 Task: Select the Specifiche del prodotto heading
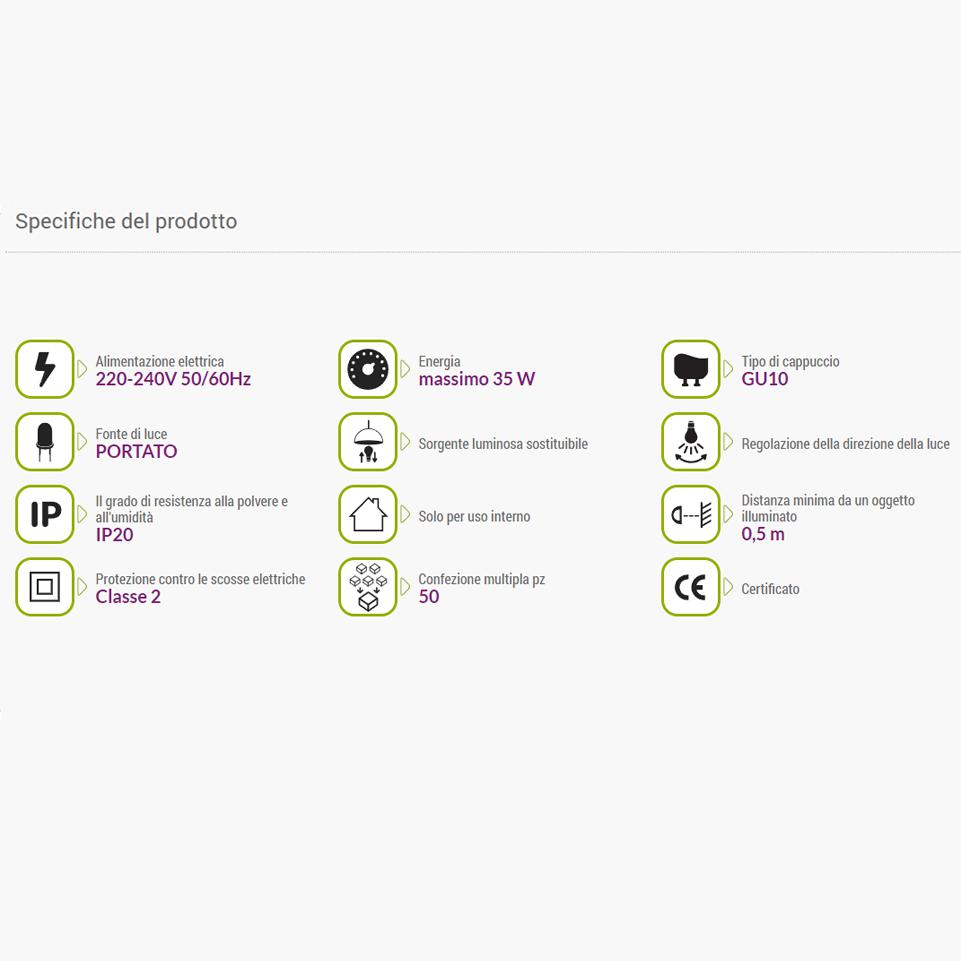click(x=126, y=221)
